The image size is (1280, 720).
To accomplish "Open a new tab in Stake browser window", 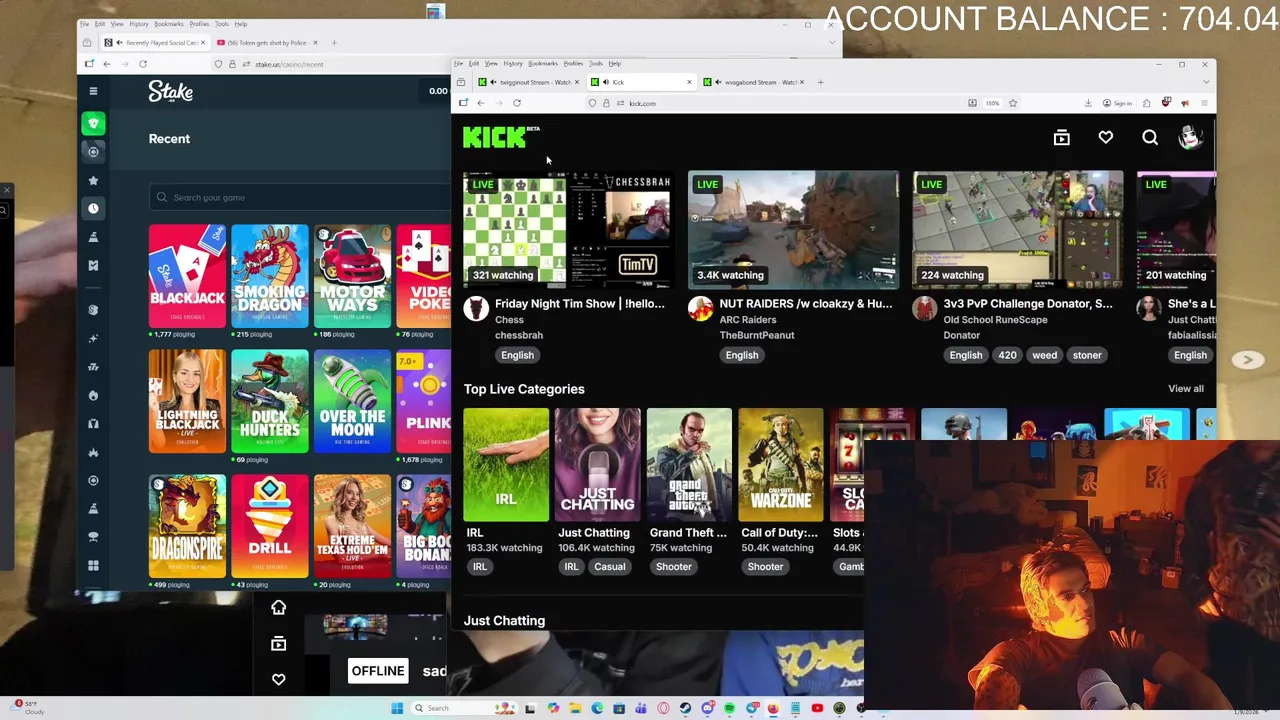I will [x=334, y=43].
